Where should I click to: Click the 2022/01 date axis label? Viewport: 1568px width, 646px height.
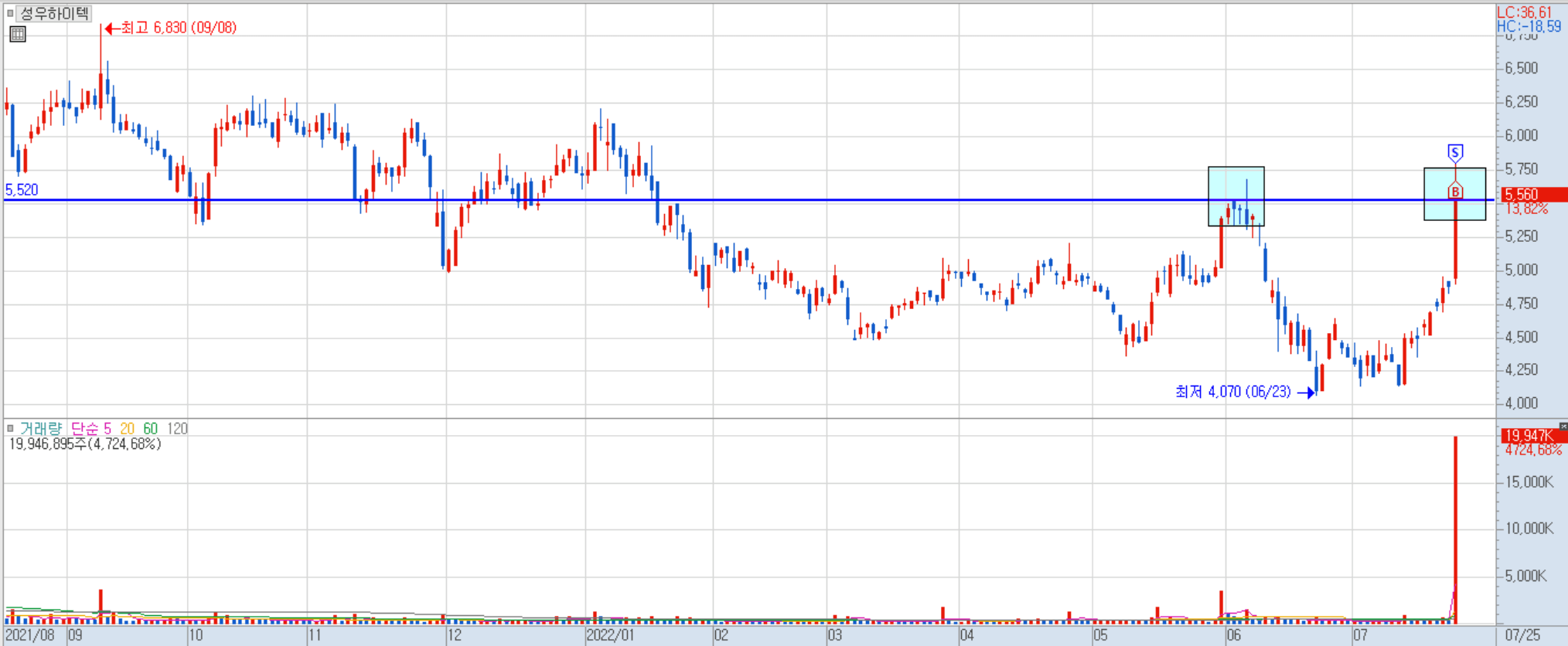610,635
